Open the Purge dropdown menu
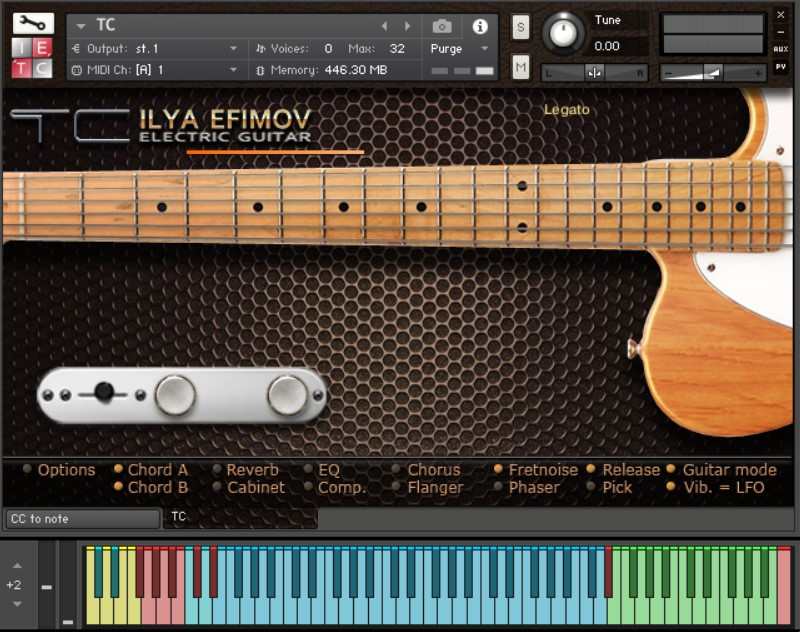This screenshot has height=632, width=800. click(485, 48)
